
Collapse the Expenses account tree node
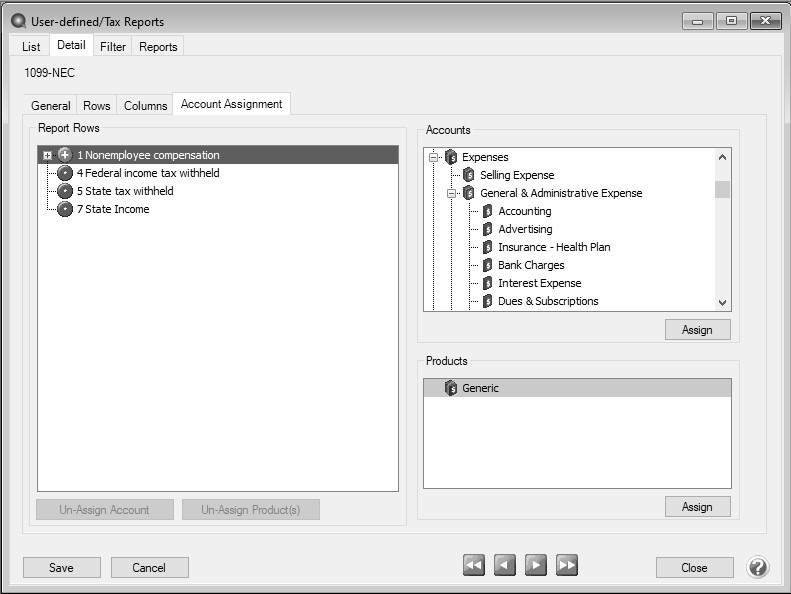434,157
